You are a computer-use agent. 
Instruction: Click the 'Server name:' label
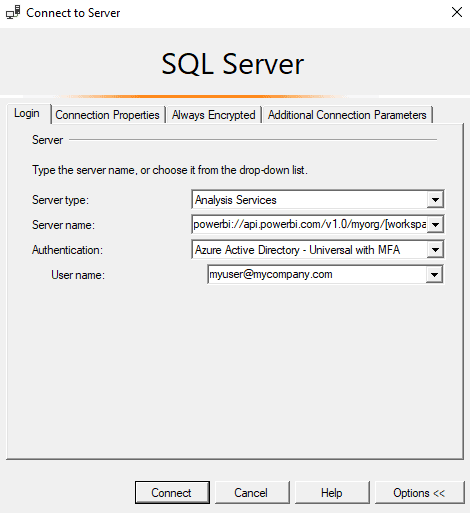tap(63, 225)
